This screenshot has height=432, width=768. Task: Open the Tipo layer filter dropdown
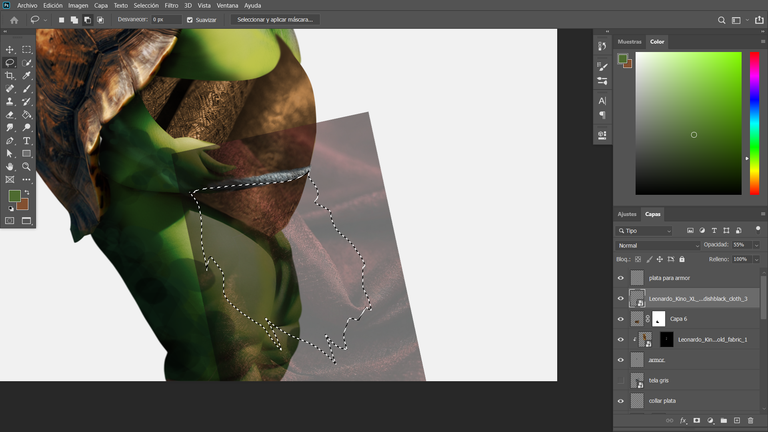(x=645, y=231)
